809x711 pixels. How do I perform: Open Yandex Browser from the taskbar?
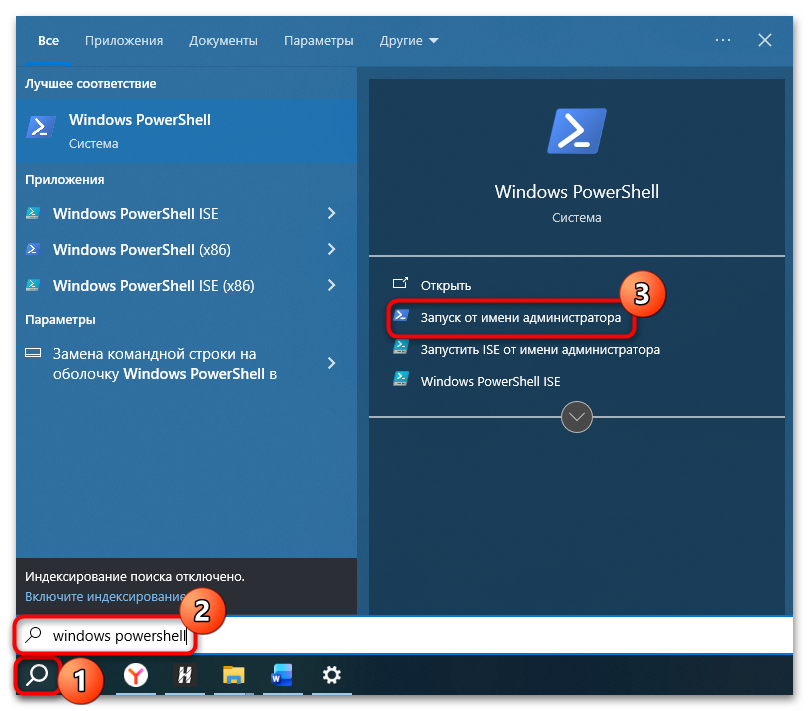tap(136, 675)
